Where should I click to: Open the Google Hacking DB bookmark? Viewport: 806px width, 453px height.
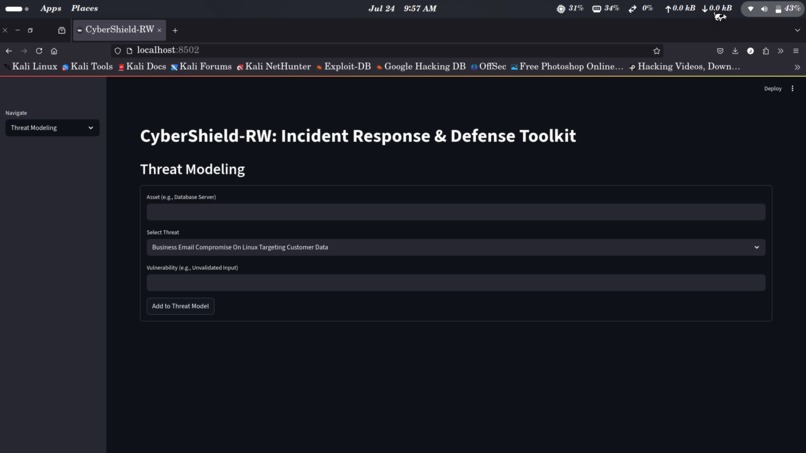(x=421, y=66)
